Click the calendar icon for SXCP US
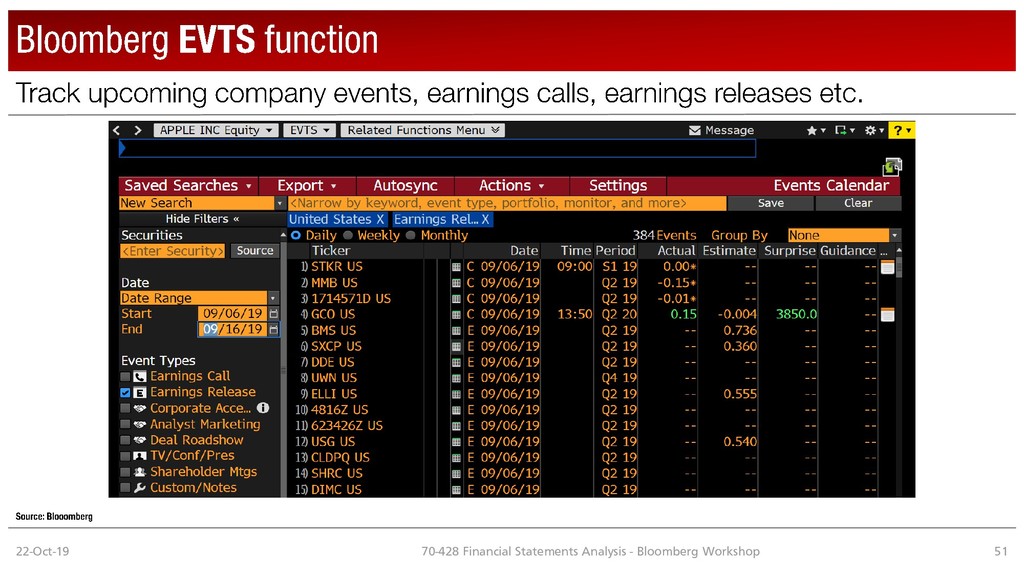The image size is (1024, 576). click(456, 346)
